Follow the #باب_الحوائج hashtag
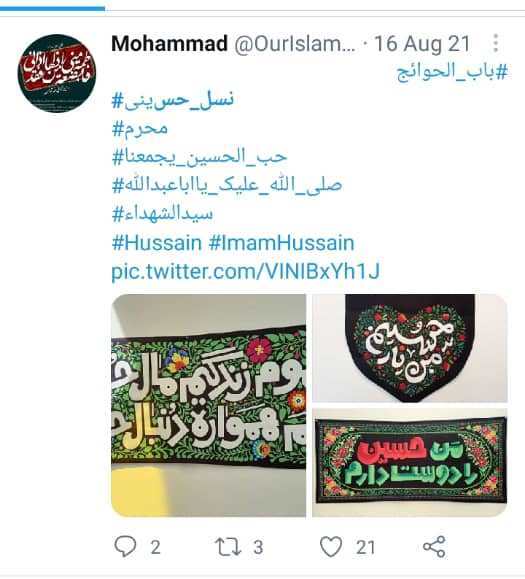Screen dimensions: 525x579 point(453,71)
